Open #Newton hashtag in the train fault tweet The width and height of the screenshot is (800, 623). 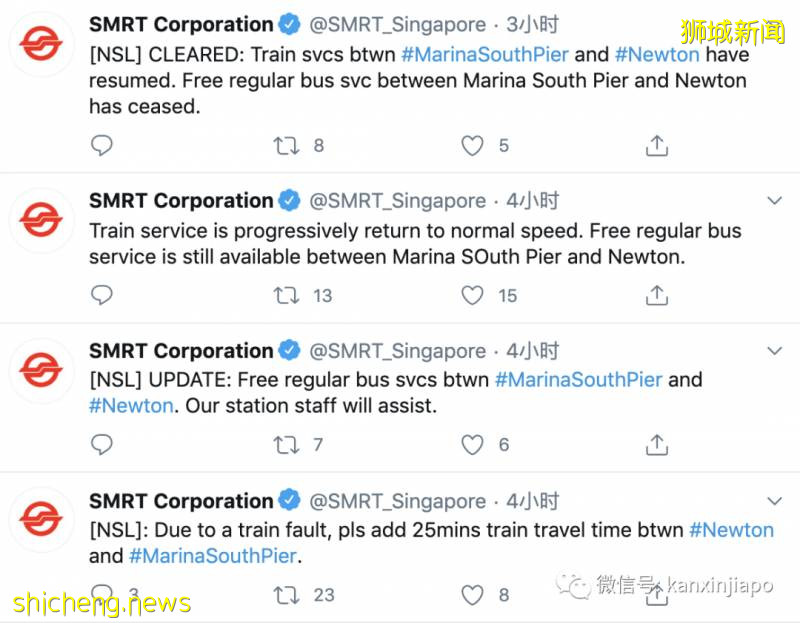(x=731, y=530)
